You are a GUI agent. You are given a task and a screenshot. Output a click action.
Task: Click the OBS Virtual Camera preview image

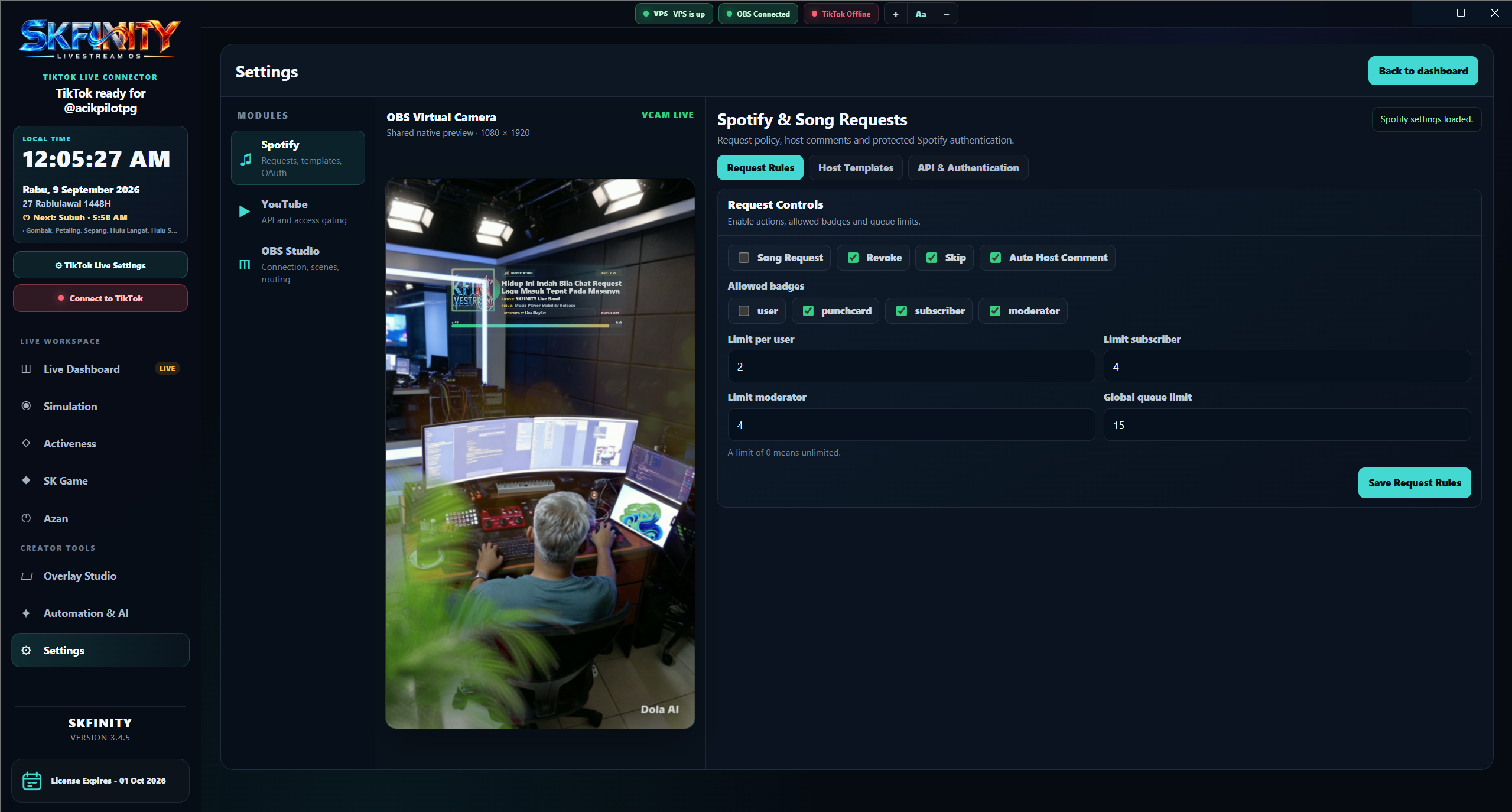click(540, 453)
